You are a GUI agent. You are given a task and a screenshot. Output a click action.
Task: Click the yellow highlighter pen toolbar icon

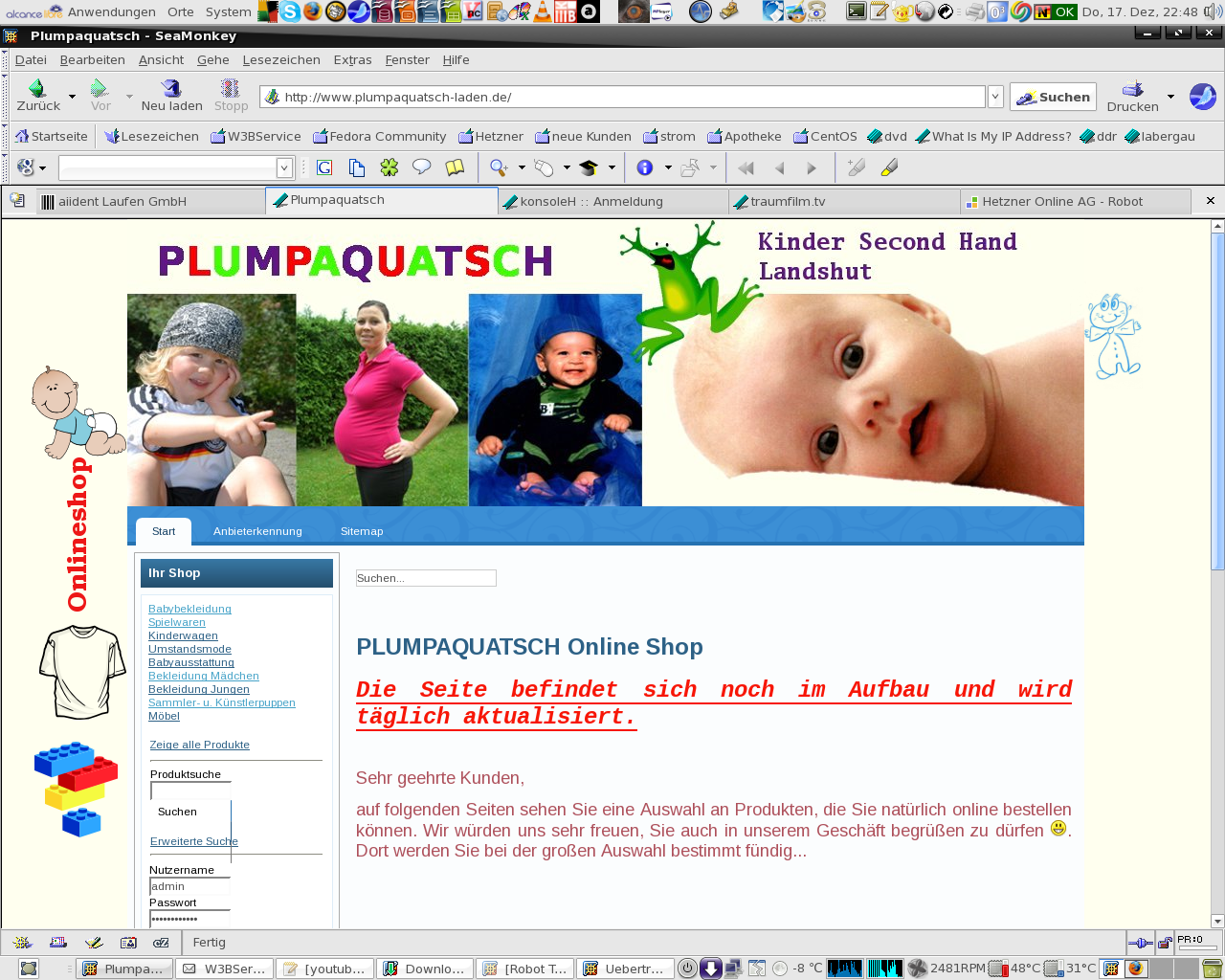coord(889,167)
